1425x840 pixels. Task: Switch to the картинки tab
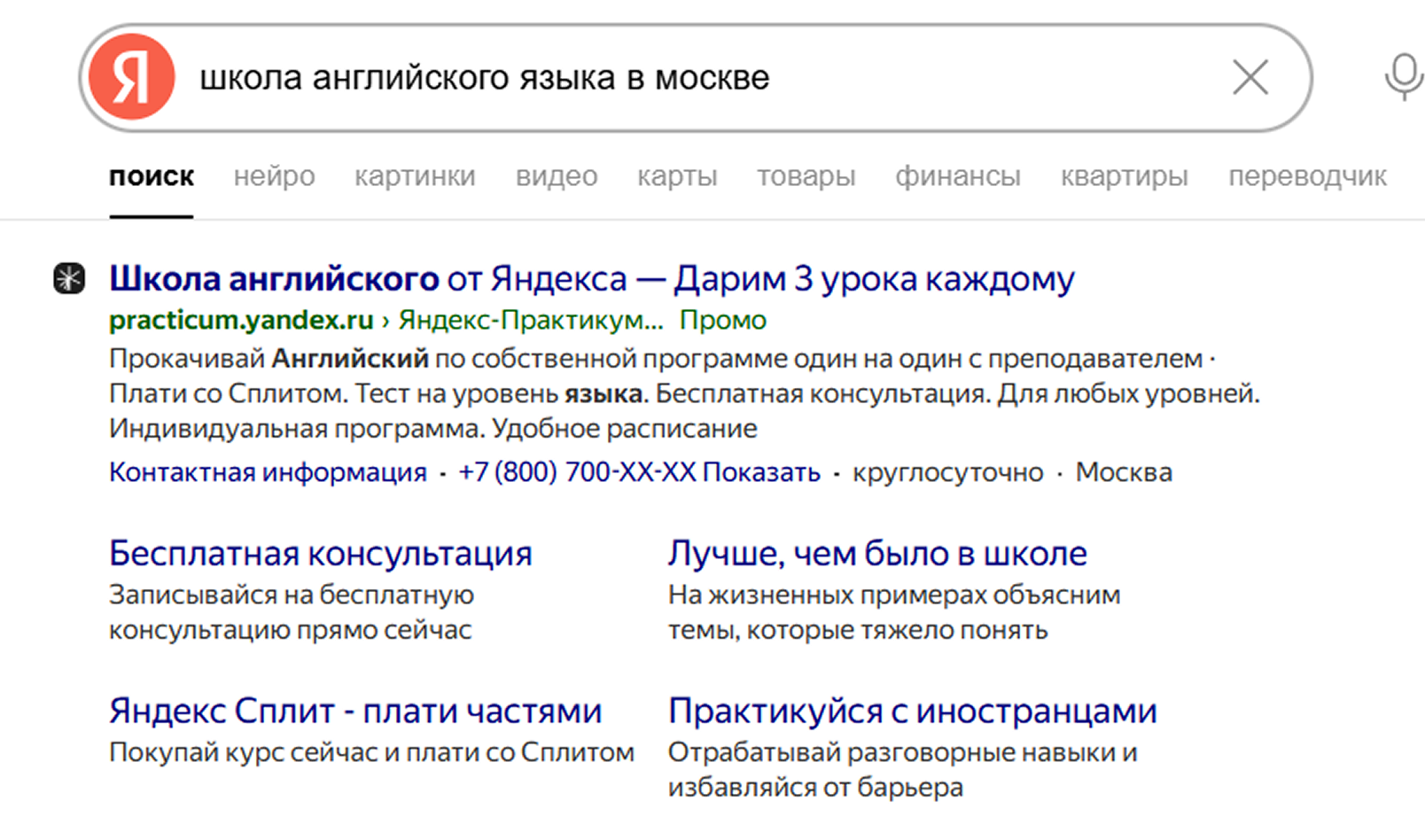coord(416,176)
